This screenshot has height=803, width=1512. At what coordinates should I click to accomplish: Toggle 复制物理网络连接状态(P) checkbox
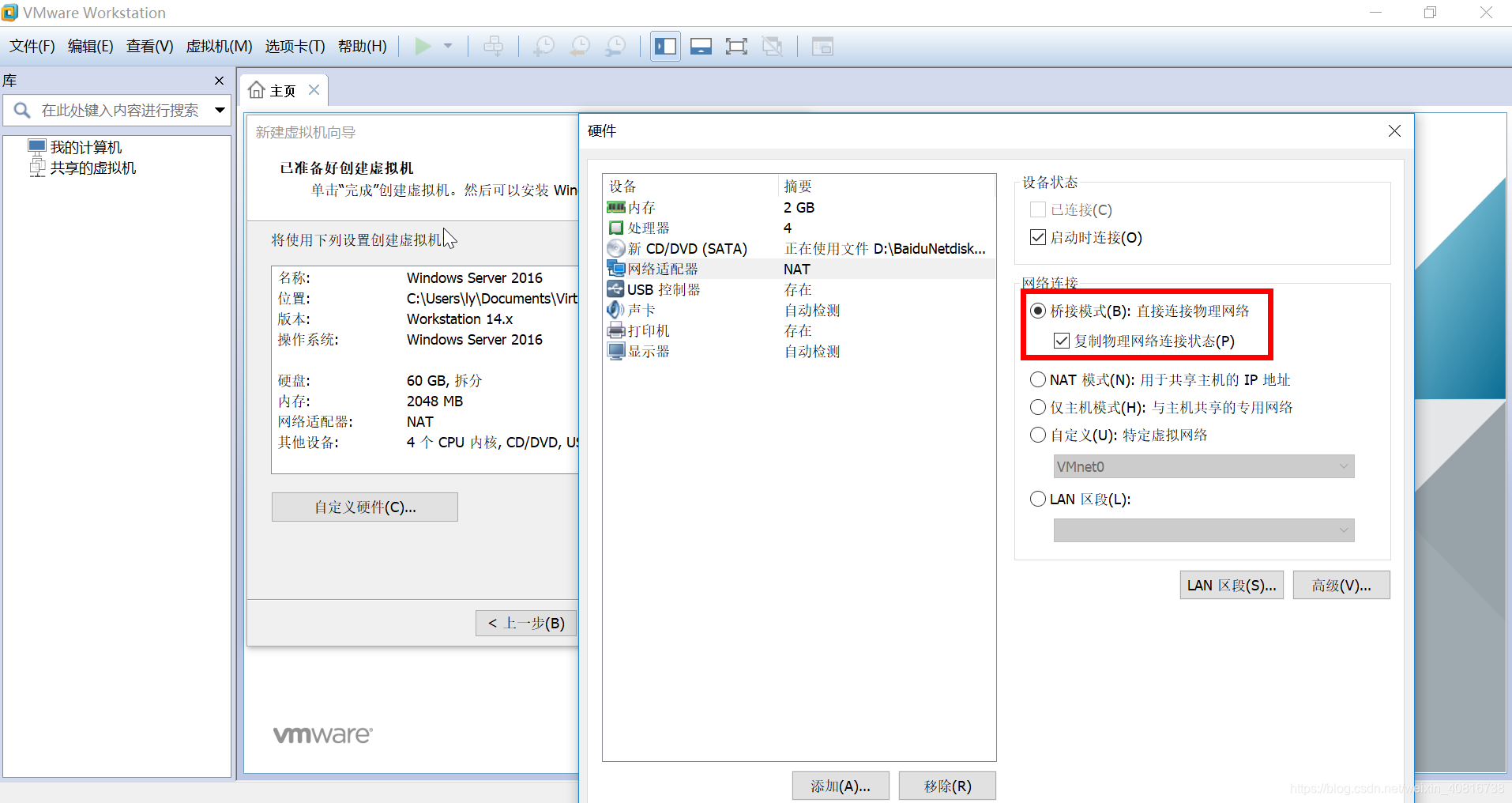click(x=1062, y=341)
